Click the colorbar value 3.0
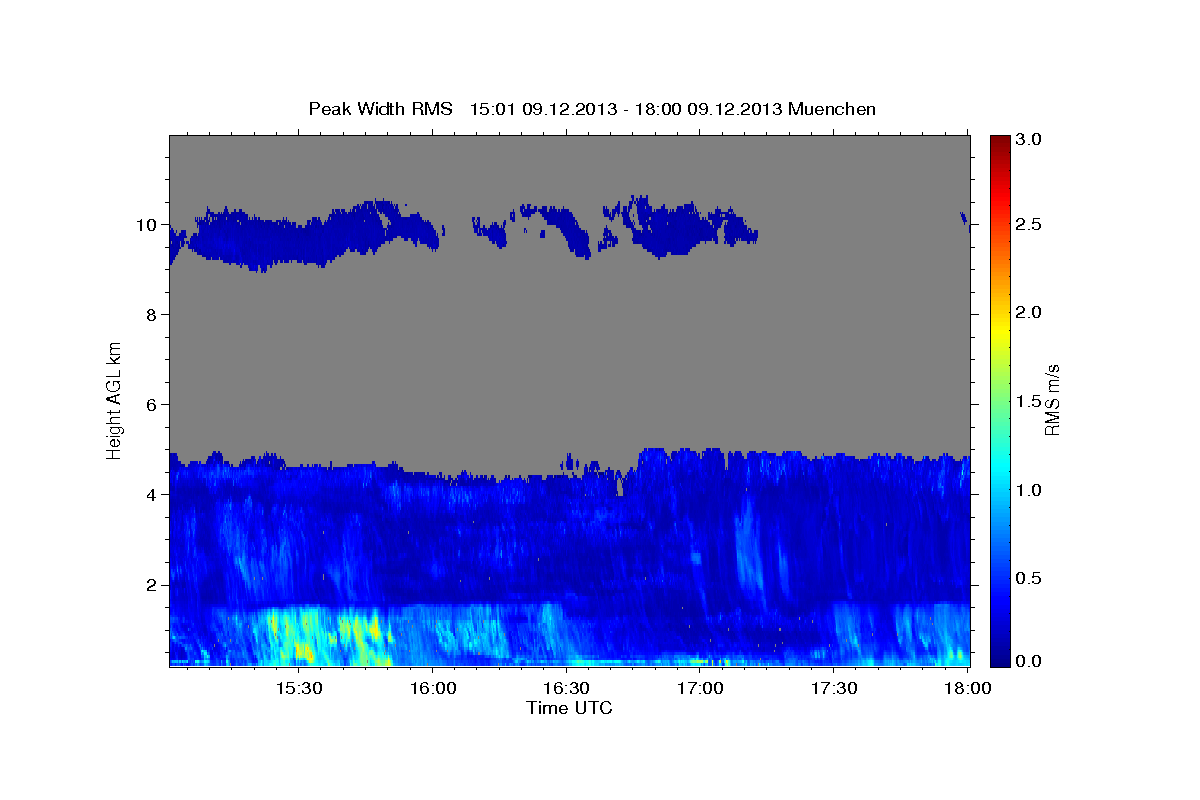Viewport: 1200px width, 800px height. 1030,140
